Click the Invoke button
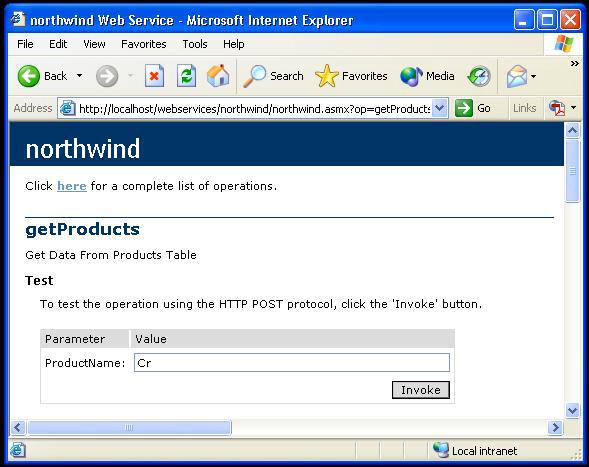Viewport: 589px width, 467px height. coord(421,390)
